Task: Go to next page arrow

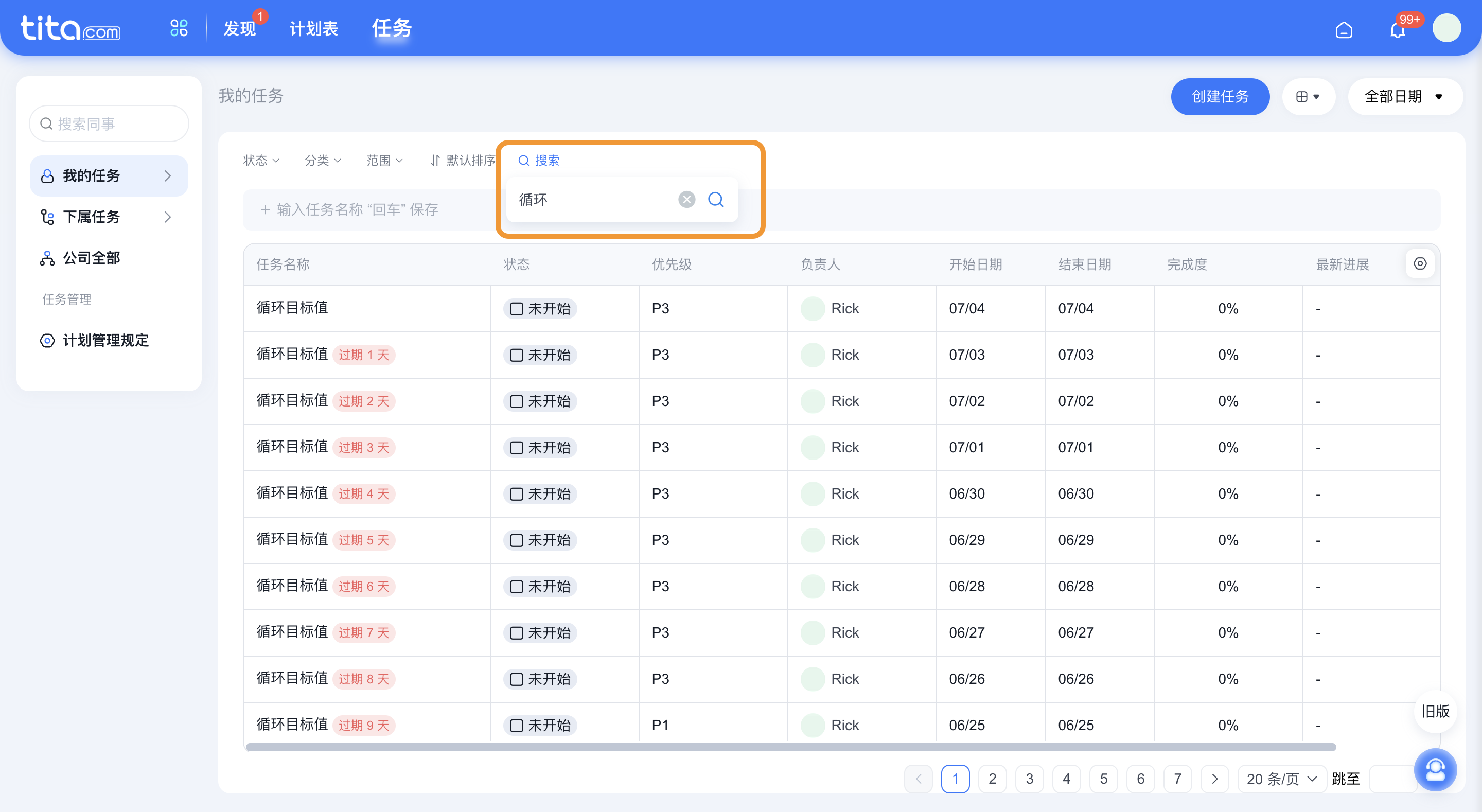Action: coord(1214,779)
